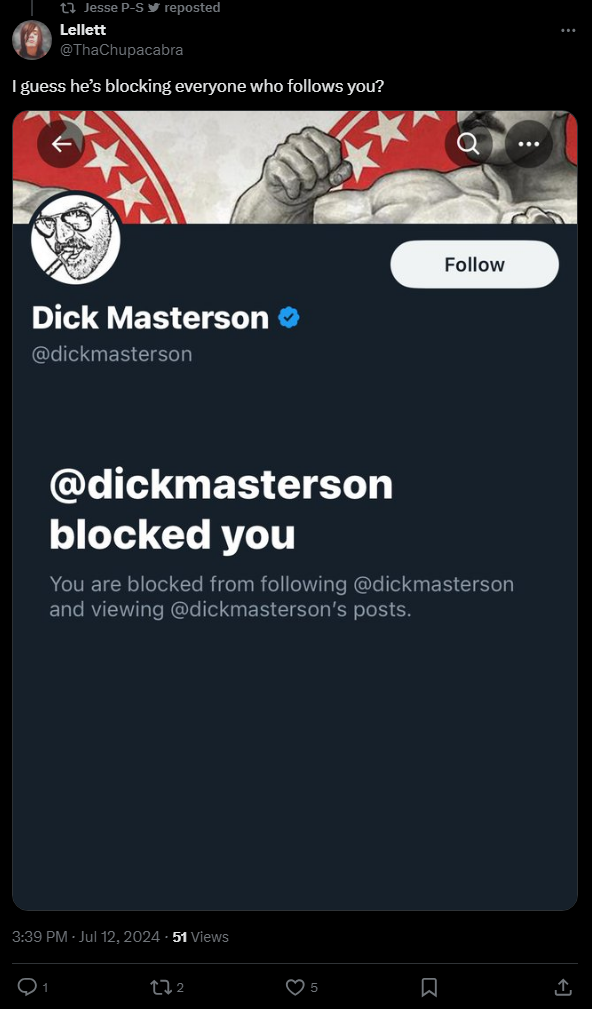Image resolution: width=592 pixels, height=1009 pixels.
Task: Click the Follow button on Dick Masterson profile
Action: (474, 264)
